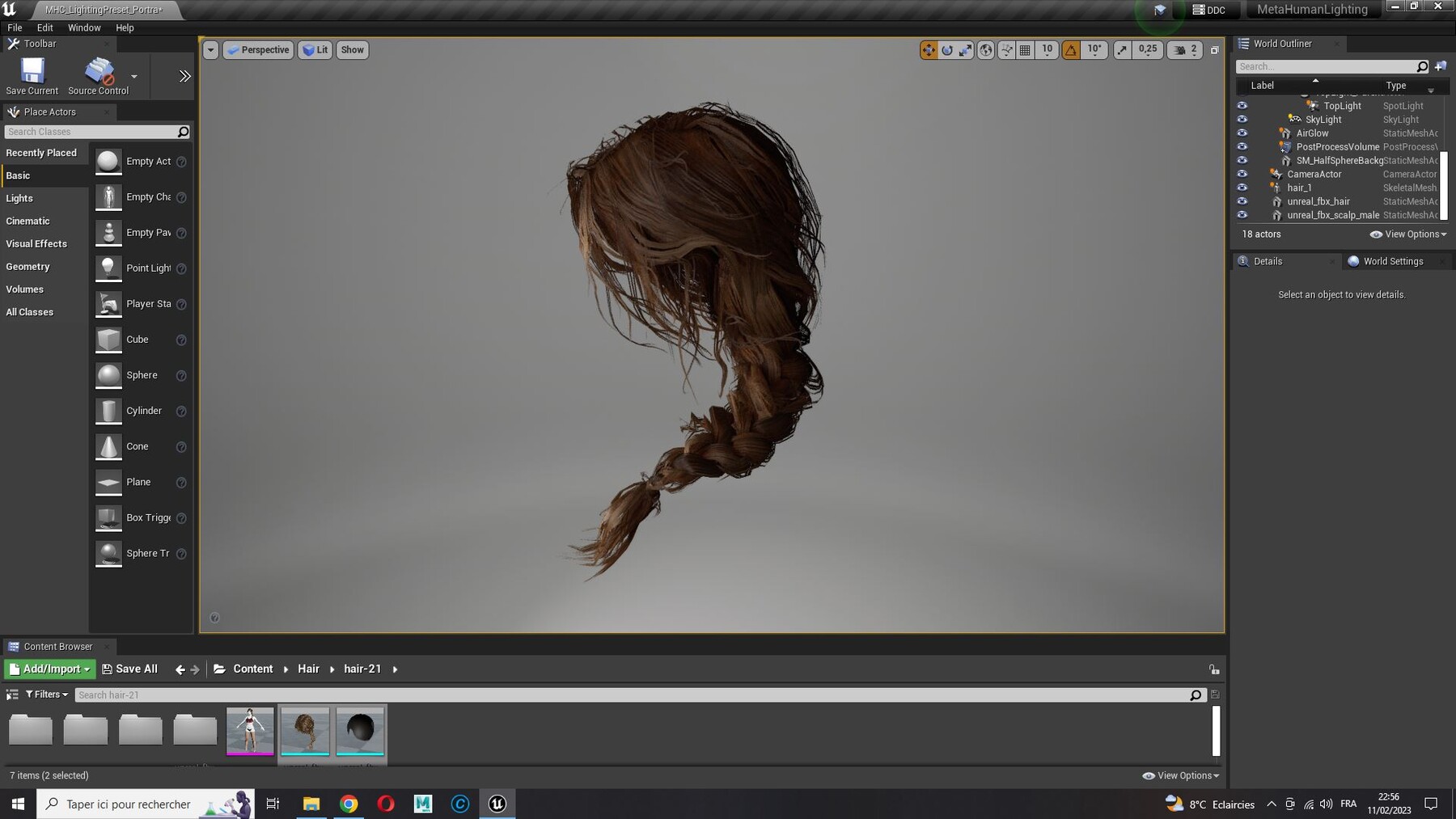This screenshot has width=1456, height=819.
Task: Switch to the World Settings tab
Action: 1393,261
